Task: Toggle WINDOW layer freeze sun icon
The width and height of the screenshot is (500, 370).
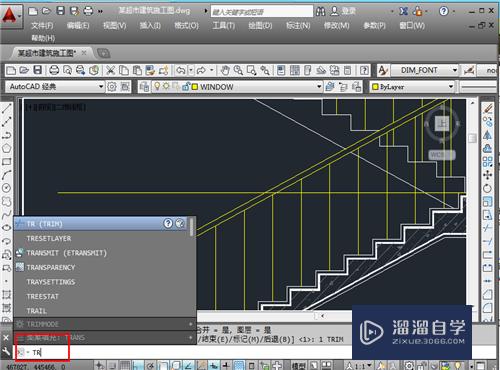Action: pyautogui.click(x=166, y=87)
